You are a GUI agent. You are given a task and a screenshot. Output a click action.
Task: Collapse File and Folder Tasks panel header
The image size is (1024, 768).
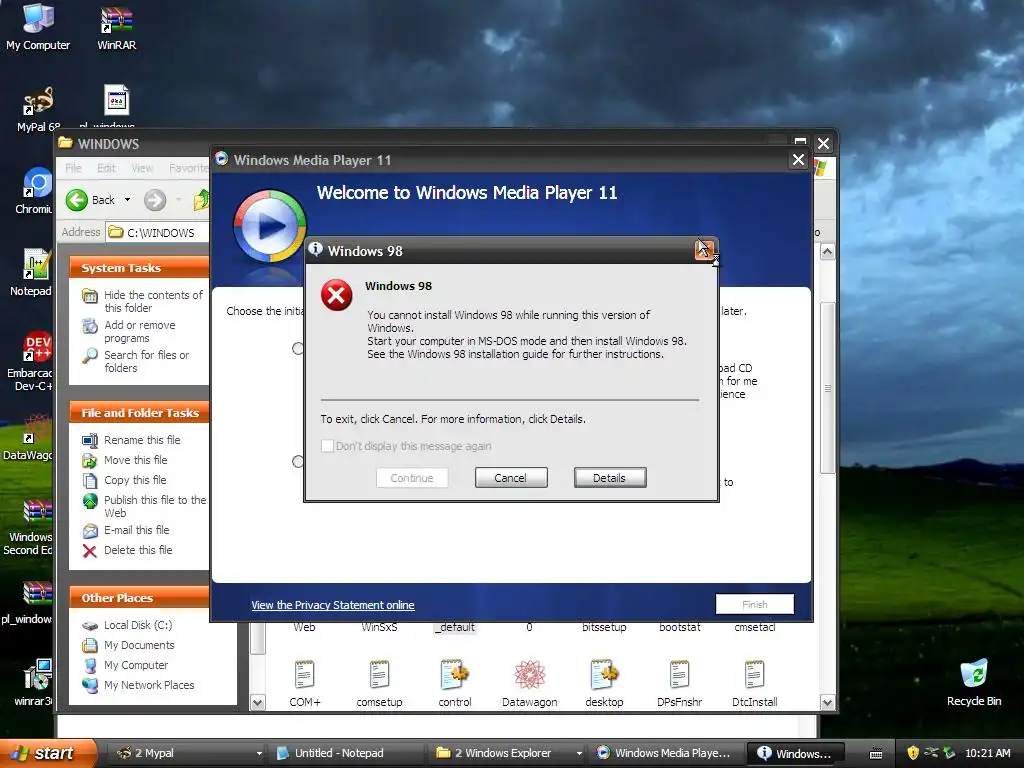click(x=139, y=413)
